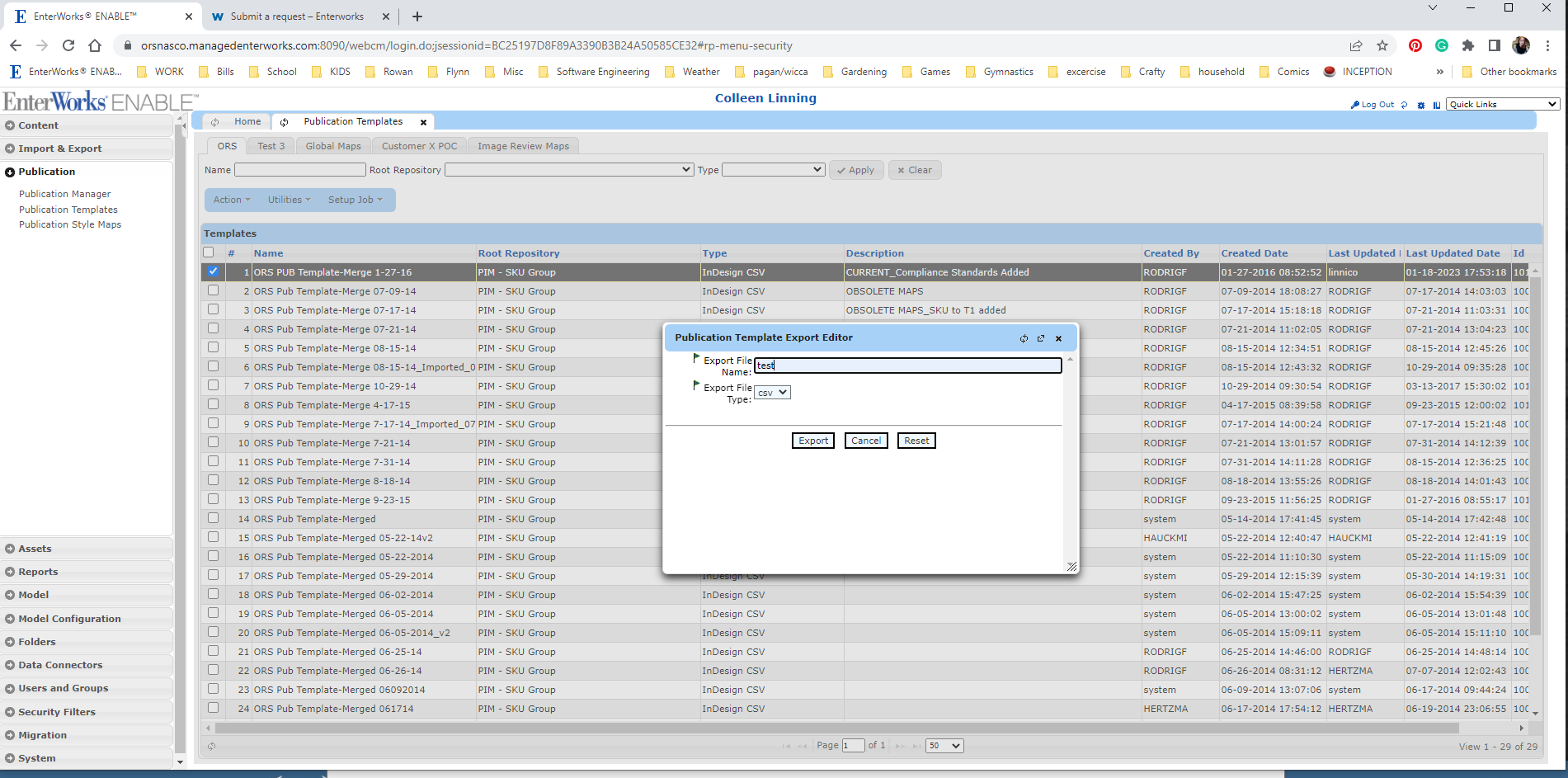Image resolution: width=1568 pixels, height=778 pixels.
Task: Click the Export button
Action: 812,440
